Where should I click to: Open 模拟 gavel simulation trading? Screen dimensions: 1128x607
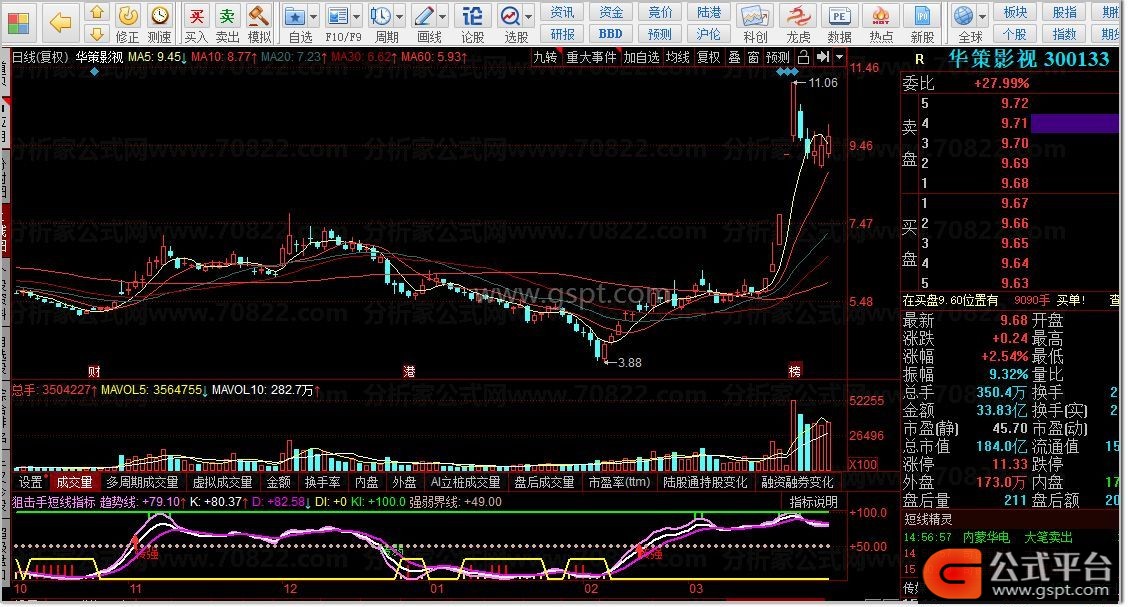tap(258, 15)
